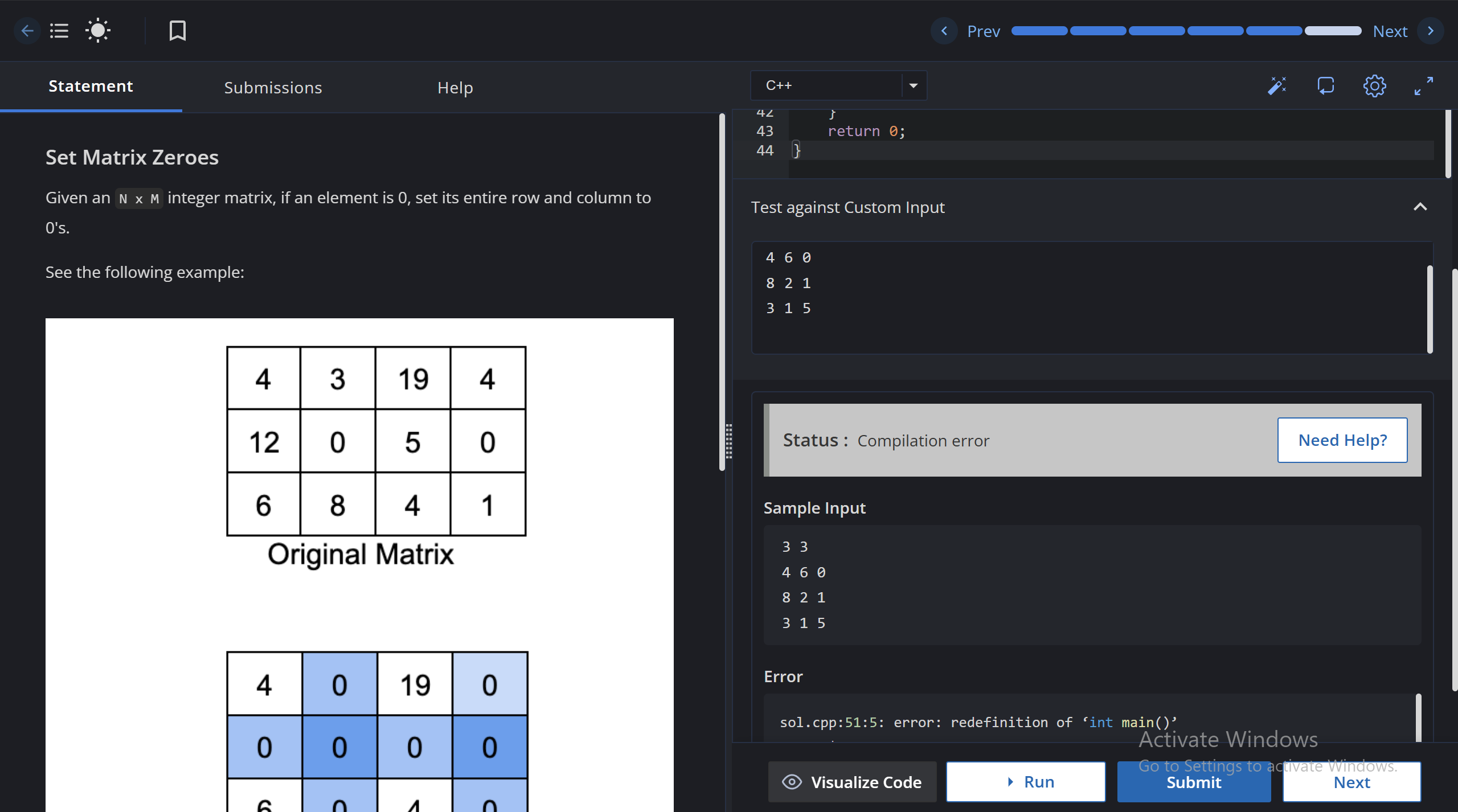The height and width of the screenshot is (812, 1458).
Task: Click the Need Help? button
Action: coord(1342,440)
